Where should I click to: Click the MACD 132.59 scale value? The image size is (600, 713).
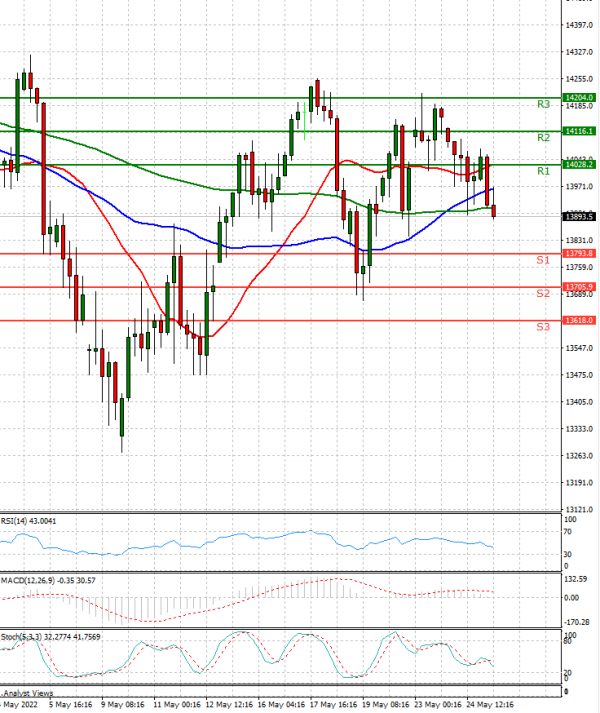coord(575,579)
